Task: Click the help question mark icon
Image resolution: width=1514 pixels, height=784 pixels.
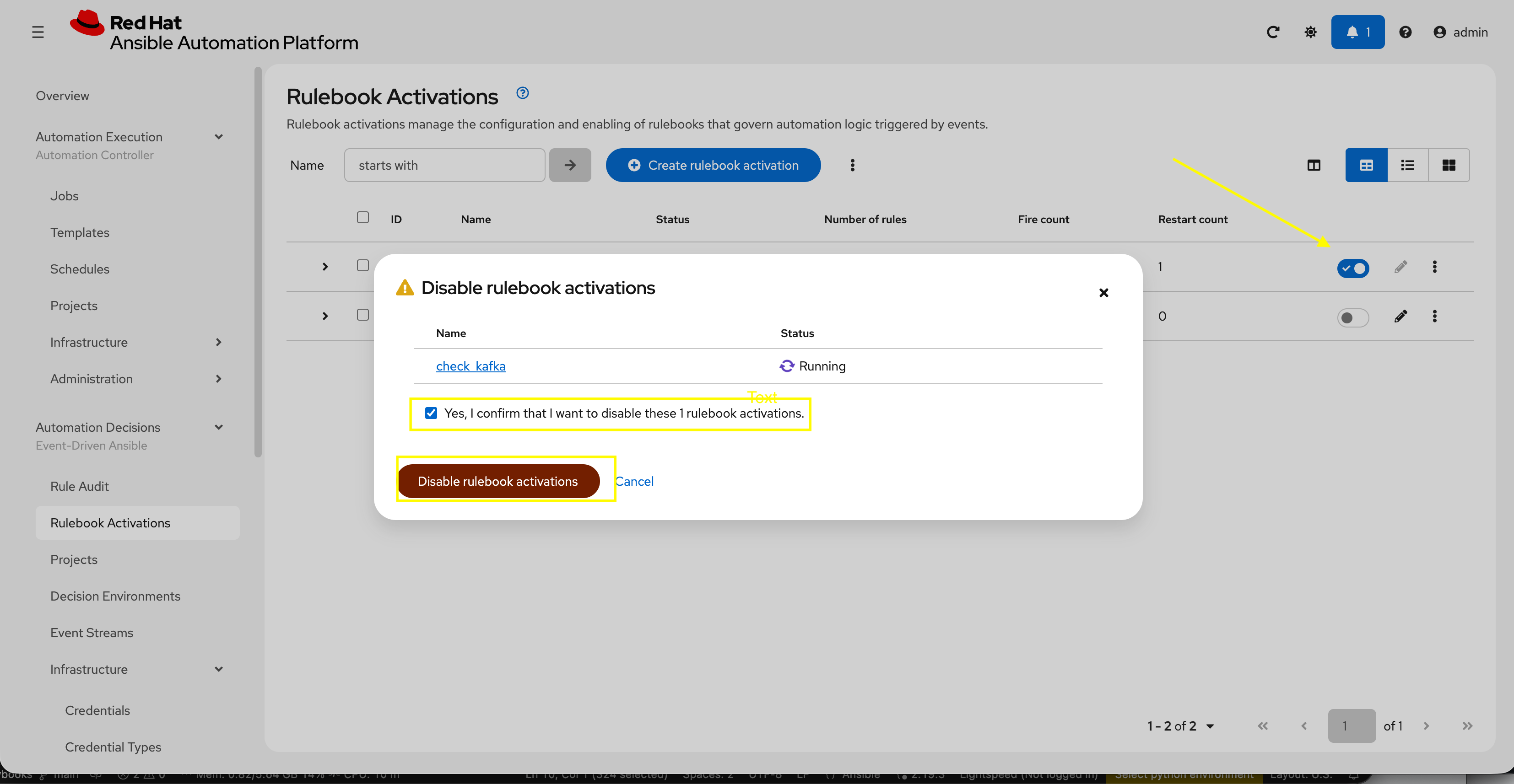Action: coord(1406,32)
